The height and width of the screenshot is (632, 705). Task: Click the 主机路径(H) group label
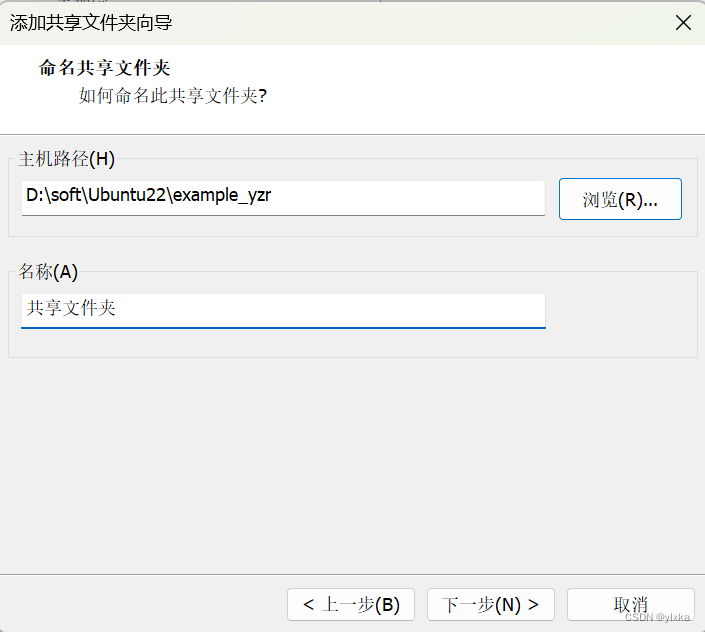coord(66,159)
